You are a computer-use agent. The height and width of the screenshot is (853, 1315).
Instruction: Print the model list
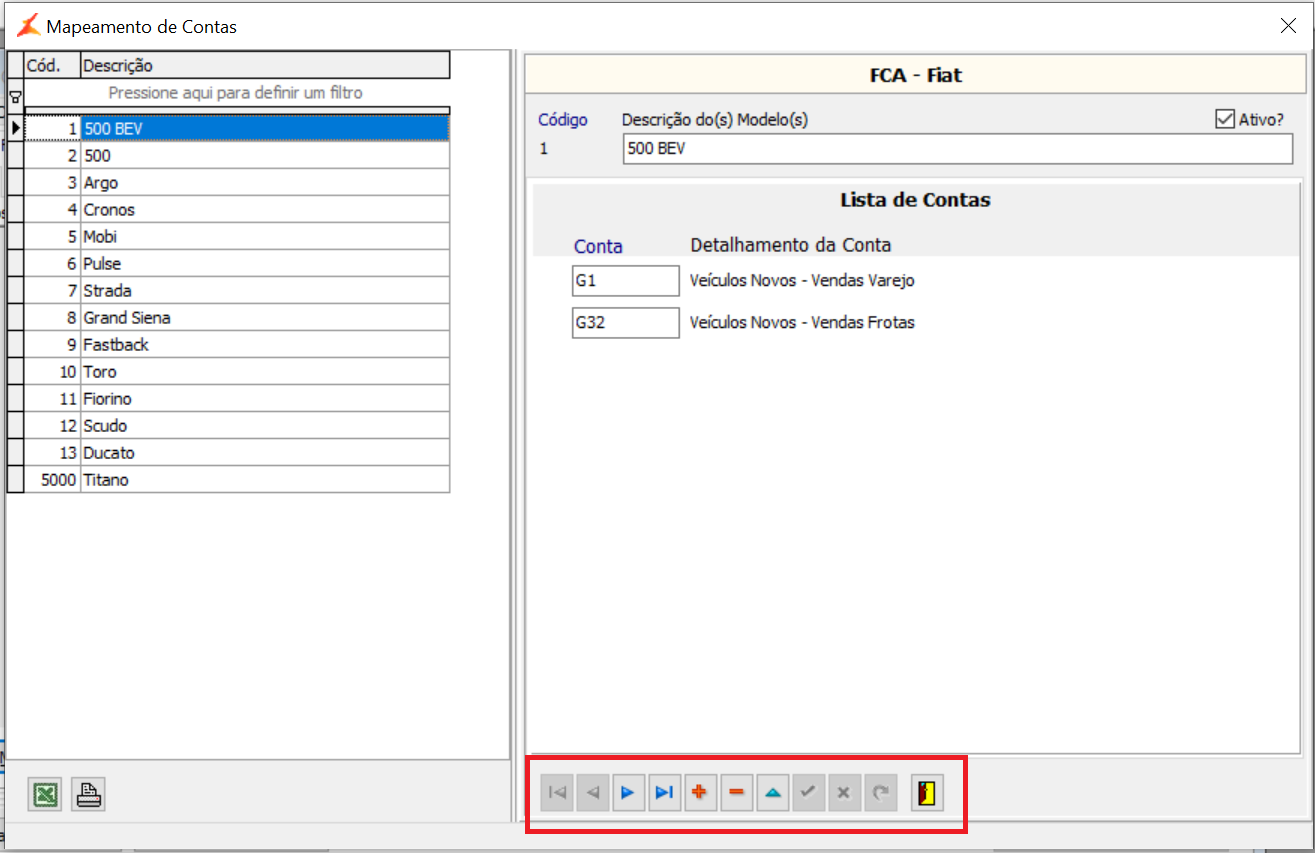tap(89, 795)
